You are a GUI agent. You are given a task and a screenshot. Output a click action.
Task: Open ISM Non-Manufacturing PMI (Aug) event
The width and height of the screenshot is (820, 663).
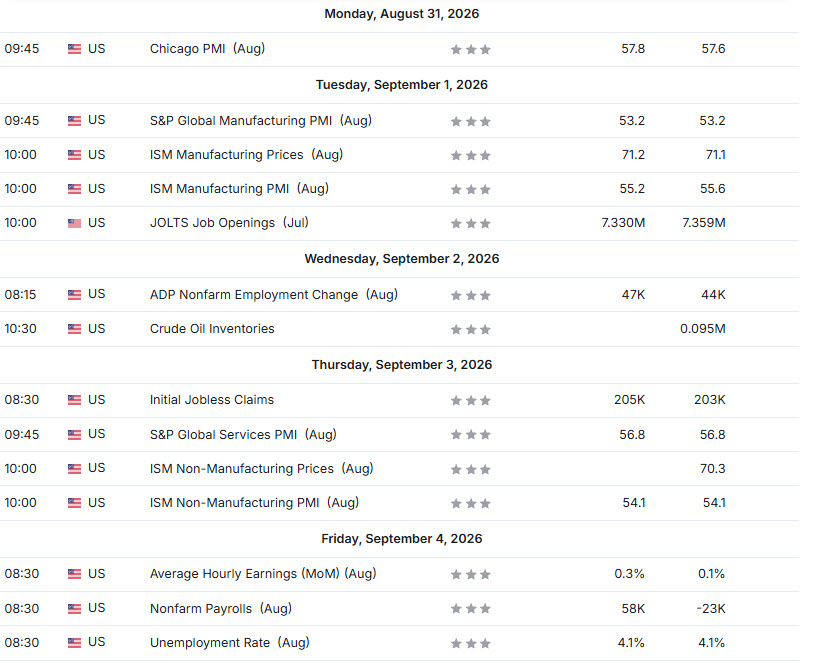(255, 502)
